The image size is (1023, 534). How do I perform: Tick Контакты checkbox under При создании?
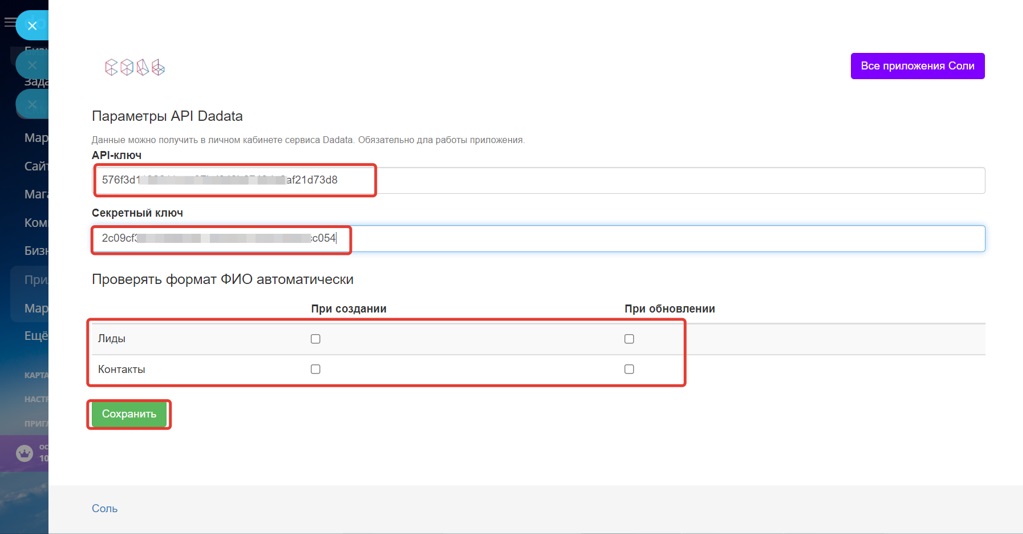(316, 369)
